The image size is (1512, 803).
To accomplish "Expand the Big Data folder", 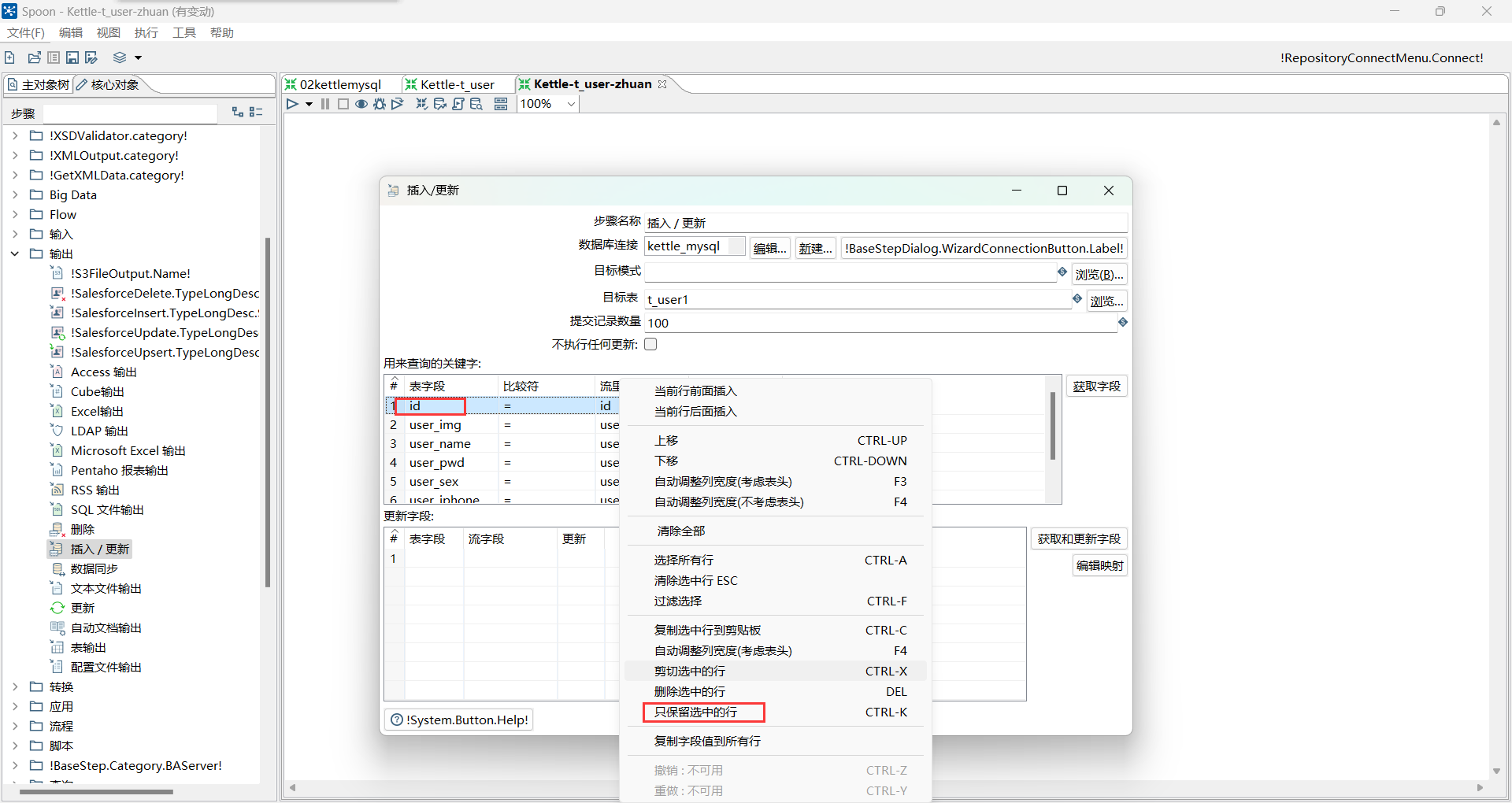I will pyautogui.click(x=15, y=194).
